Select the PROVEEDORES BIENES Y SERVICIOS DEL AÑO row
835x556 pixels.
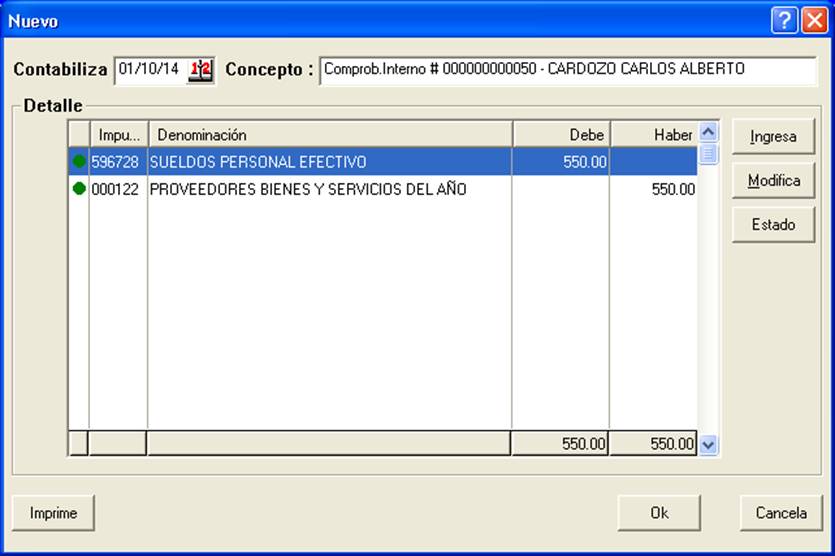click(x=382, y=189)
